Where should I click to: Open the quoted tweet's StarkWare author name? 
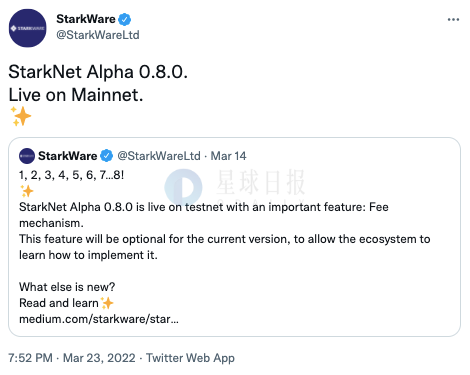pyautogui.click(x=67, y=156)
